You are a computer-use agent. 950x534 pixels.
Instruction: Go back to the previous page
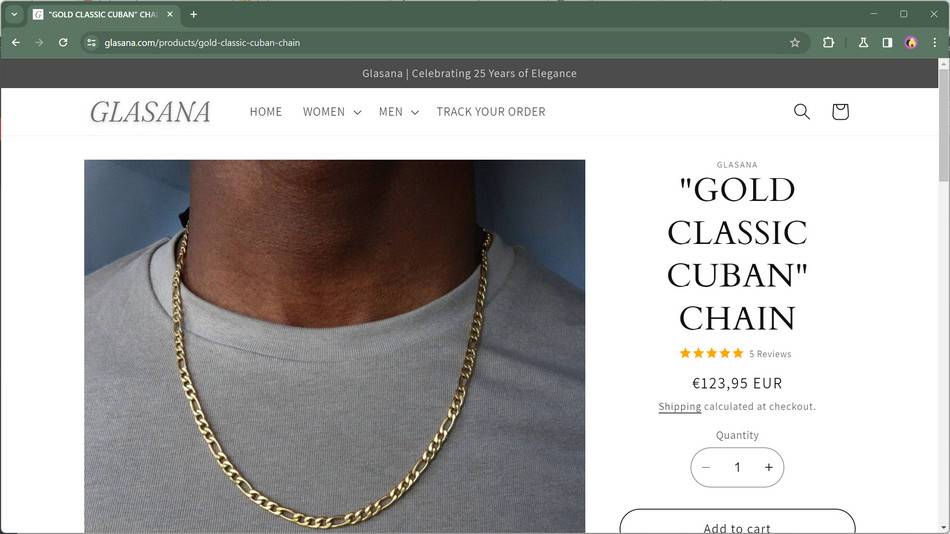(15, 43)
